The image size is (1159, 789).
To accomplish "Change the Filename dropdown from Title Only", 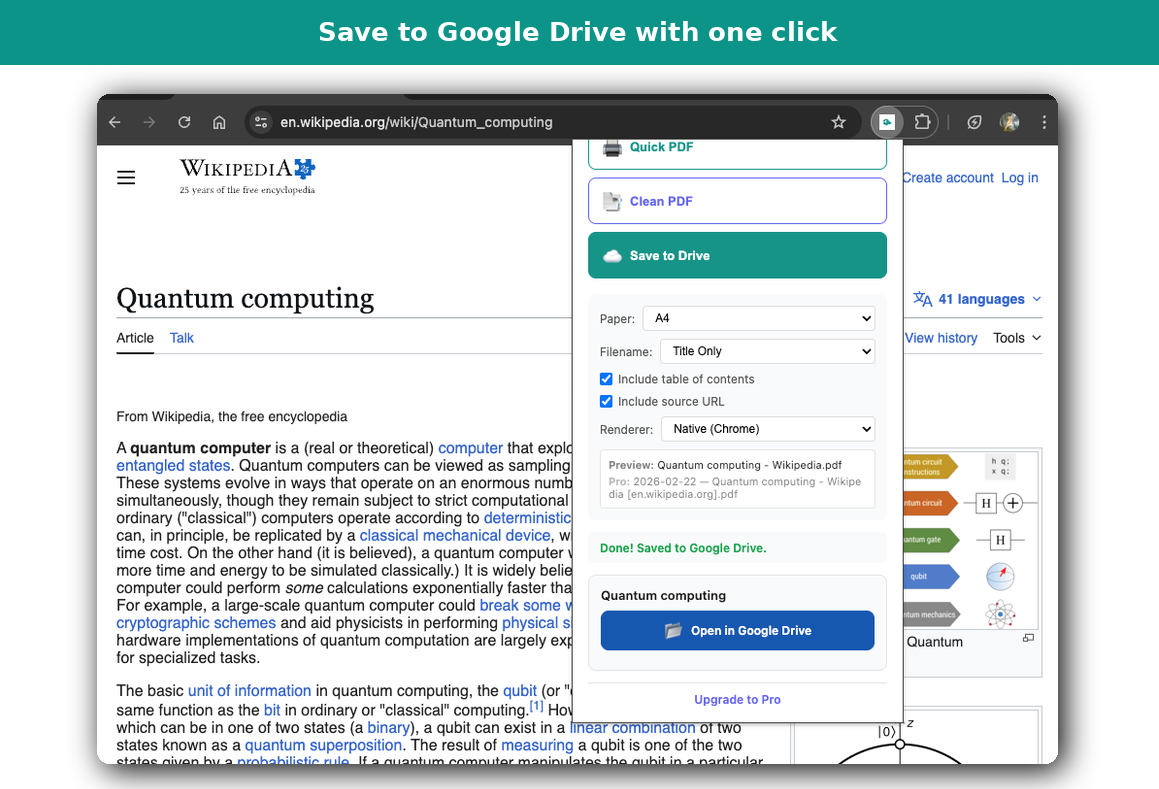I will pos(767,351).
